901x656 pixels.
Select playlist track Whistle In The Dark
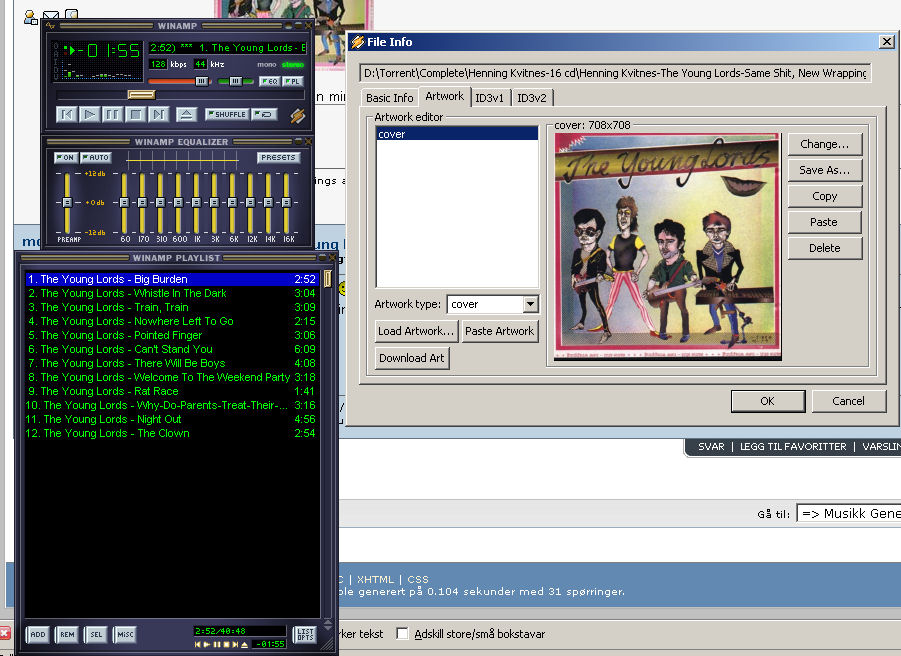click(x=172, y=293)
